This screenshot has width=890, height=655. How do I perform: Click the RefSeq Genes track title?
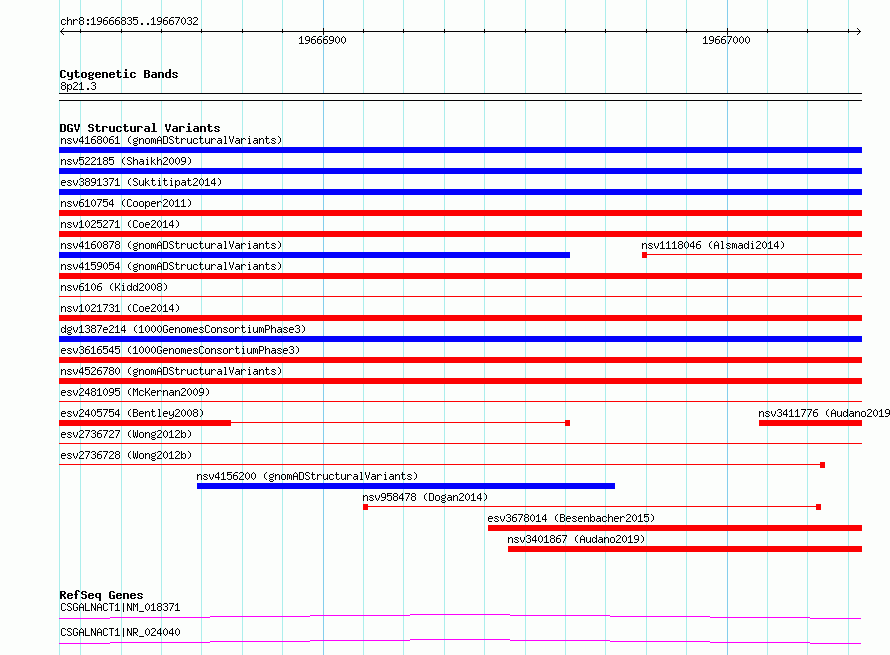101,595
